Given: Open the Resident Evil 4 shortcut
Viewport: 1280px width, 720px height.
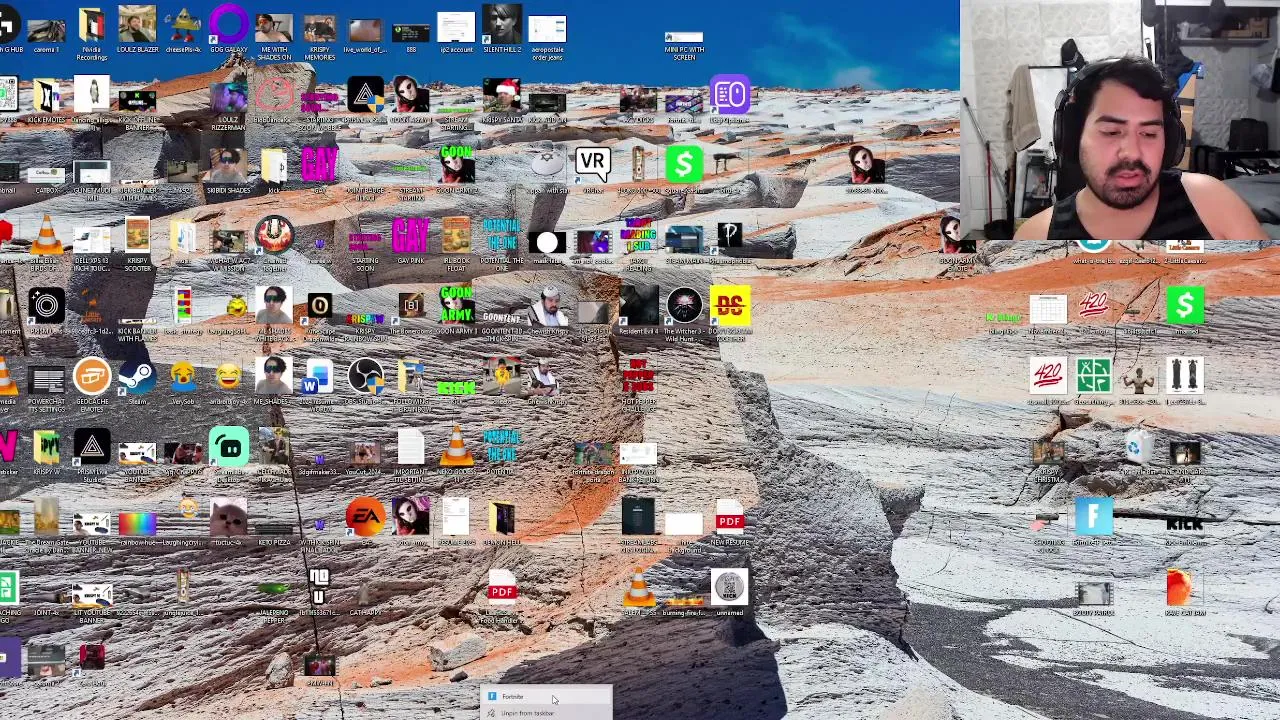Looking at the screenshot, I should [x=638, y=307].
